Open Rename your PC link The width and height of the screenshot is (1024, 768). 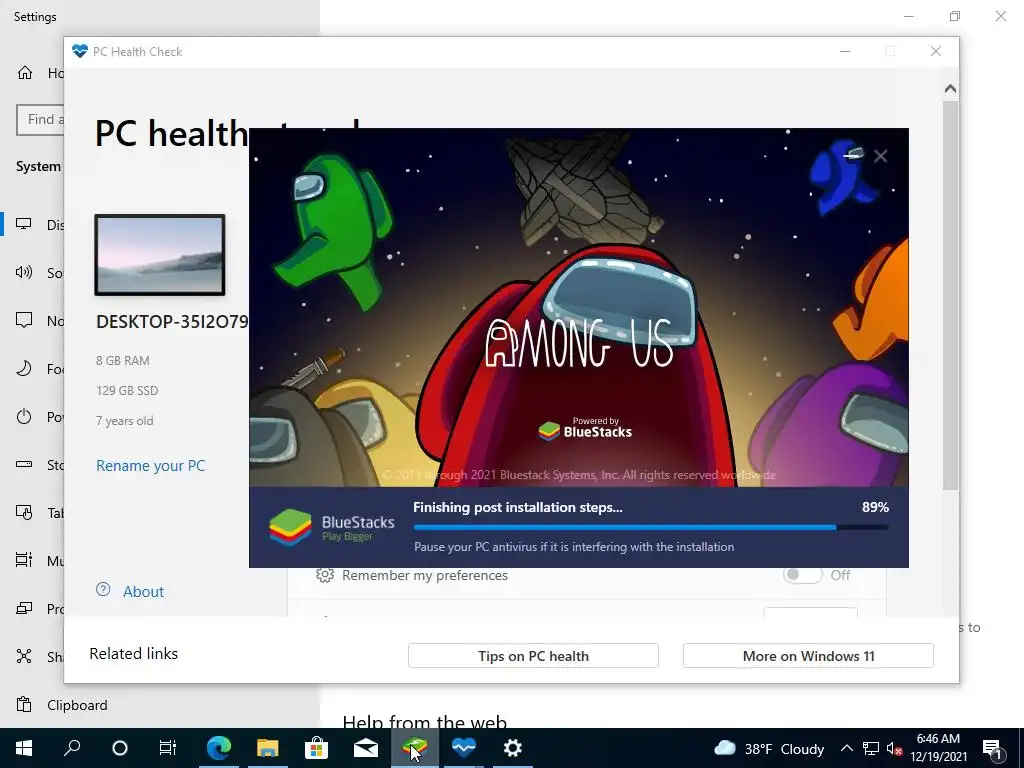point(150,466)
